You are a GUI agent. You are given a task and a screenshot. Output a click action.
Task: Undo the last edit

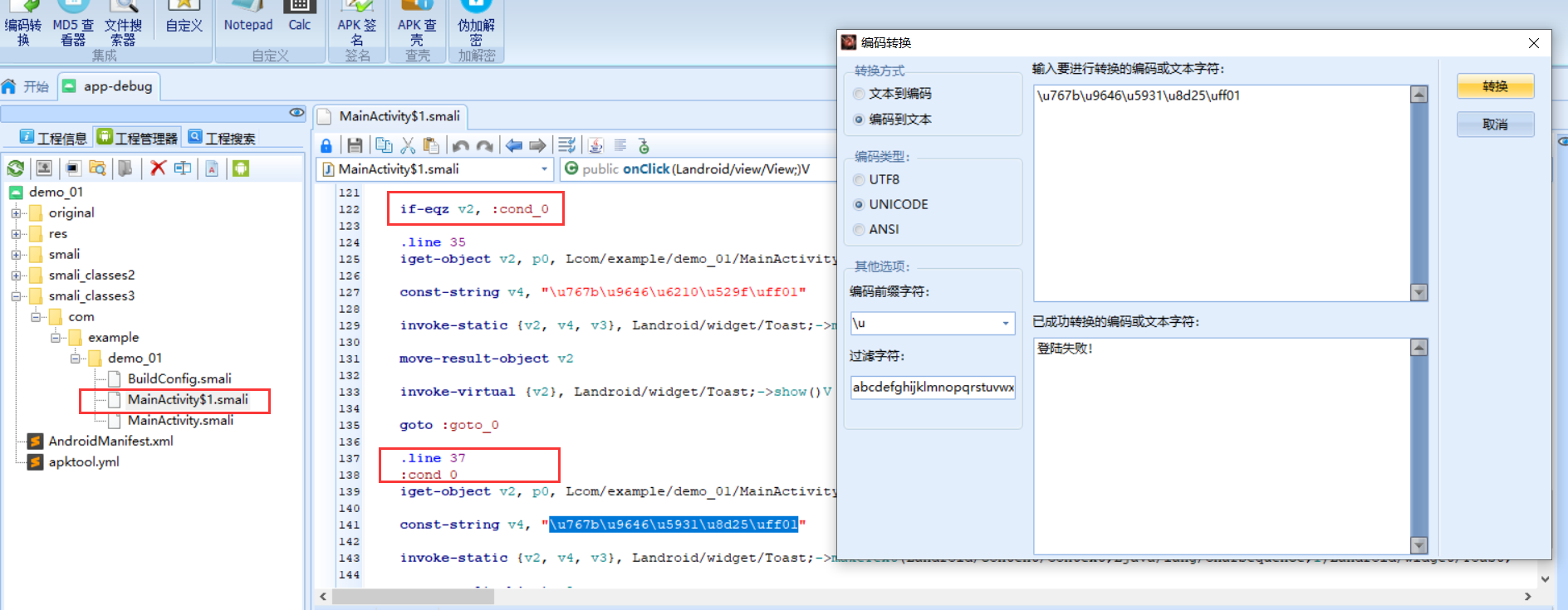[x=461, y=146]
